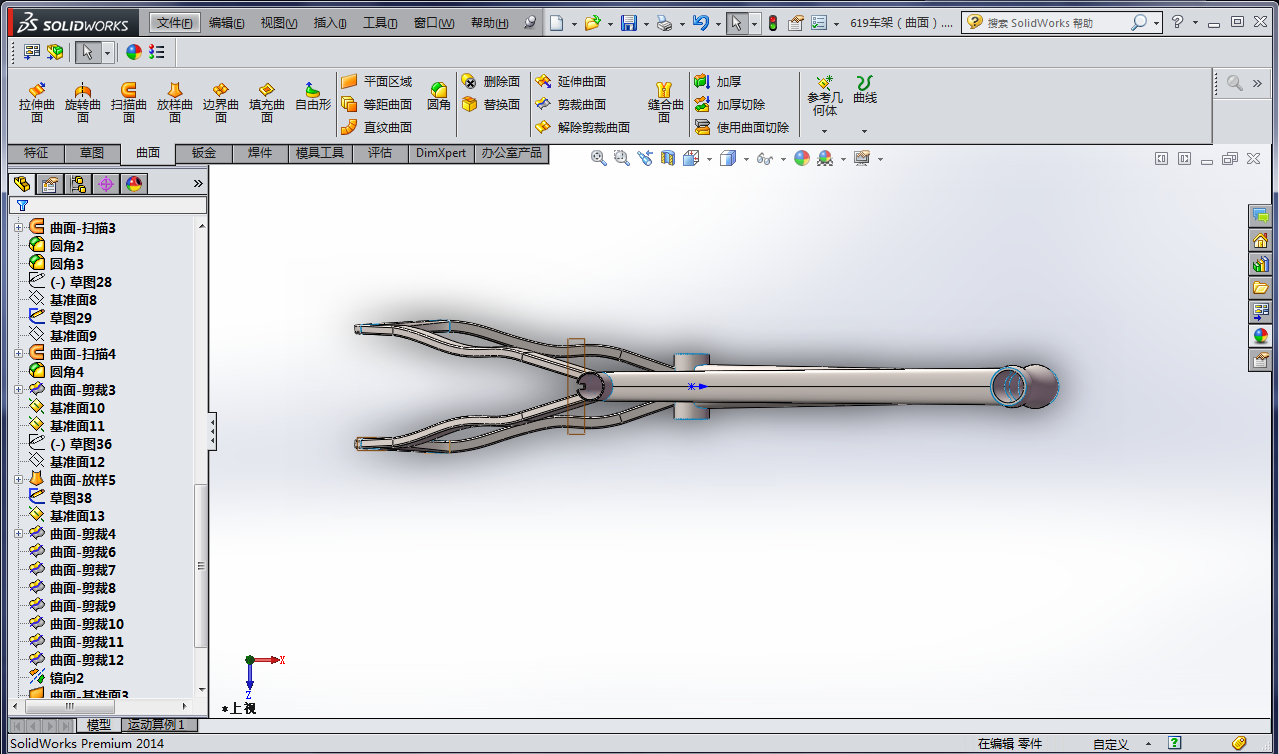Click the 解除剪裁曲面 untrim surface tool
1279x754 pixels.
pos(582,127)
